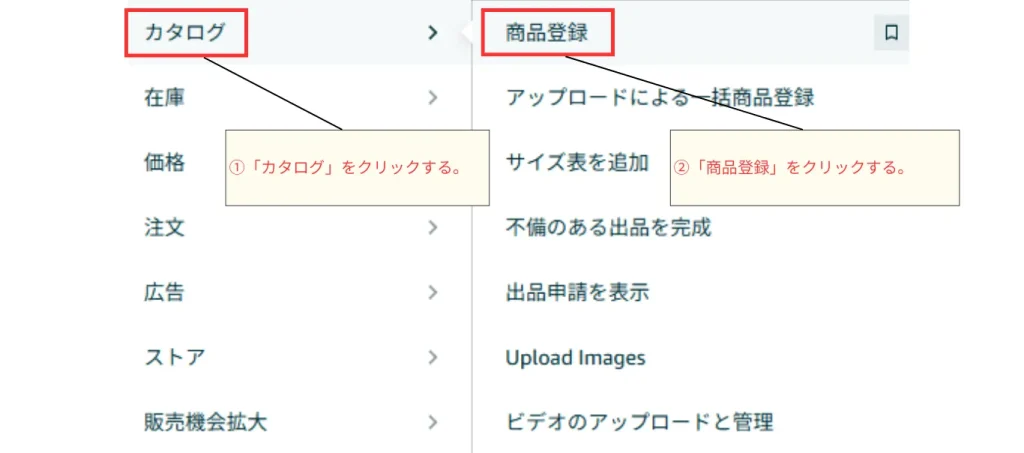Click the arrow next to 広告
The width and height of the screenshot is (1024, 453).
pos(432,292)
